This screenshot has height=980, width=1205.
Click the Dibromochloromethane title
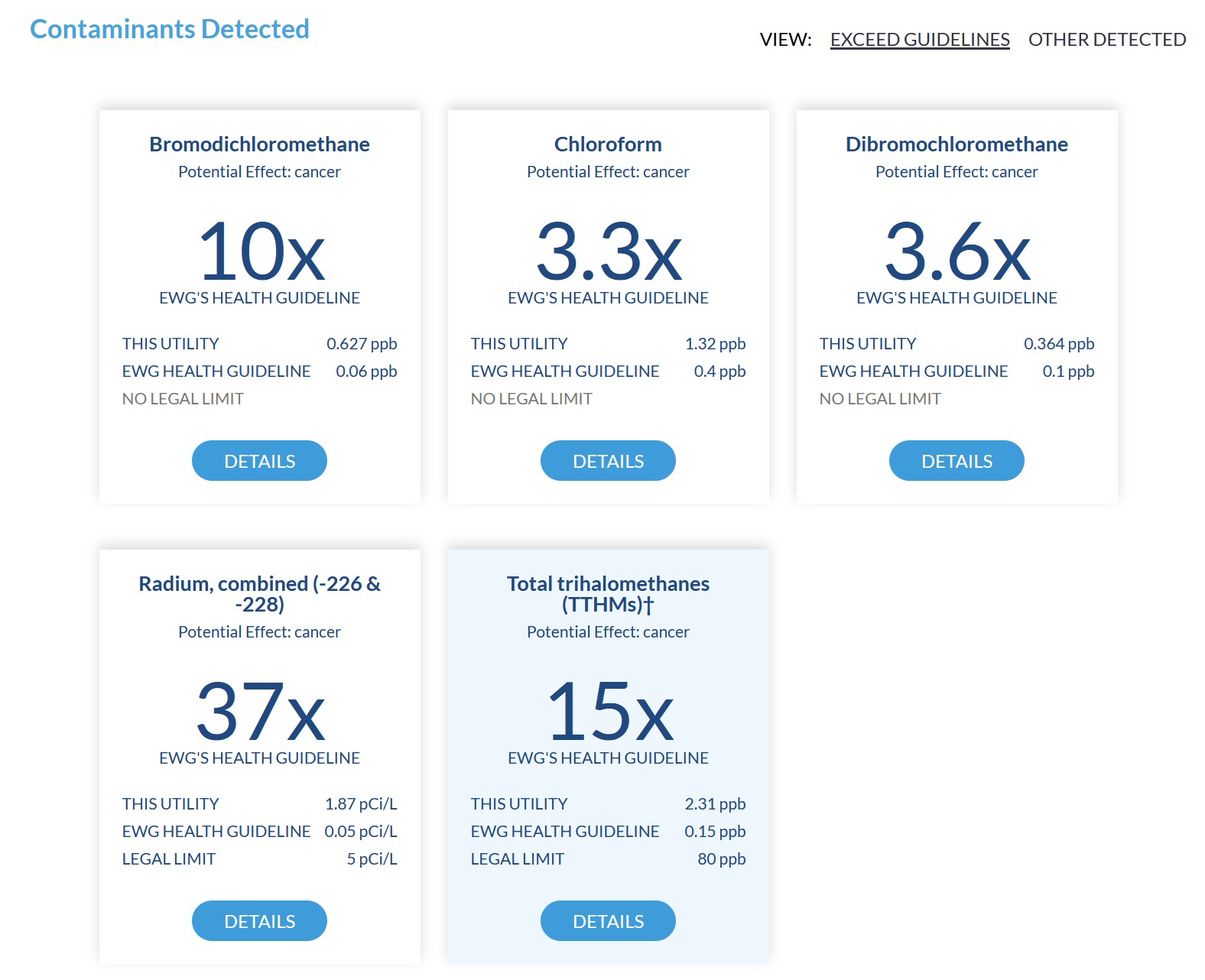[956, 144]
